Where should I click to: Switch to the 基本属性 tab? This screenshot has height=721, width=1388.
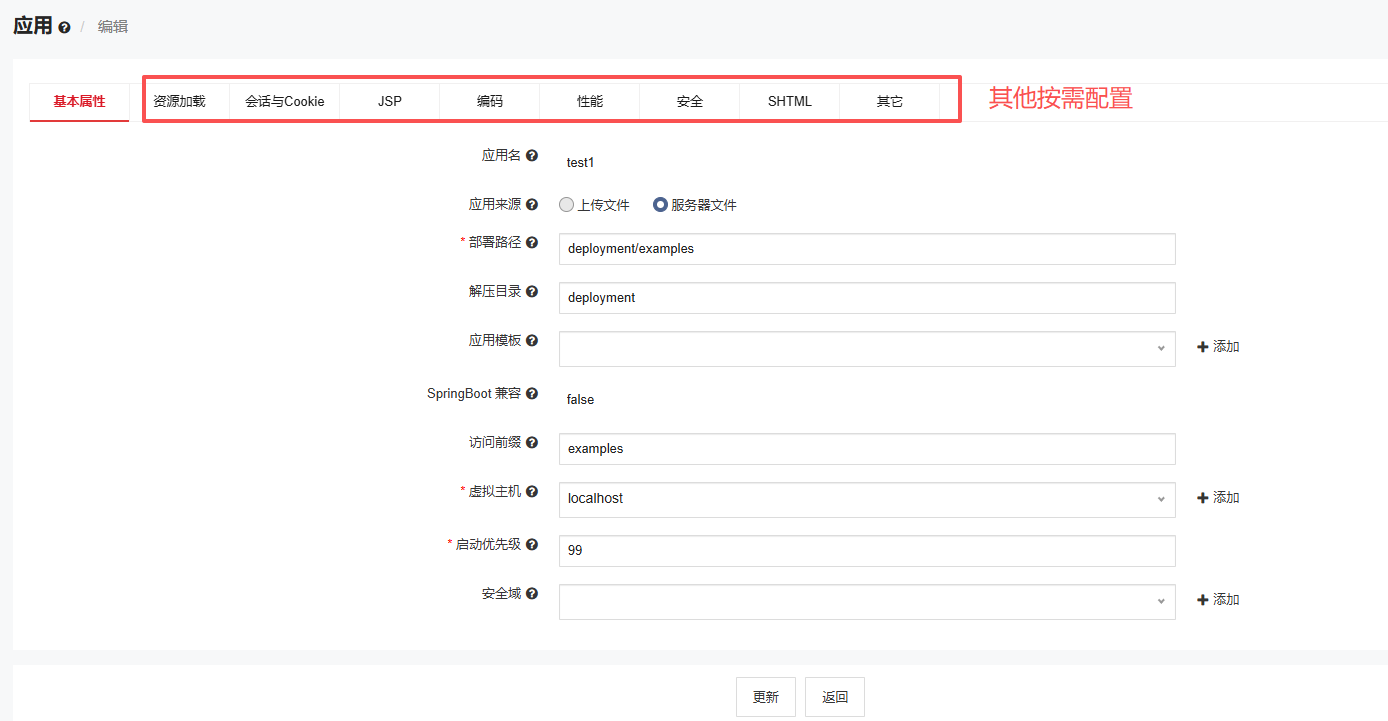point(79,102)
